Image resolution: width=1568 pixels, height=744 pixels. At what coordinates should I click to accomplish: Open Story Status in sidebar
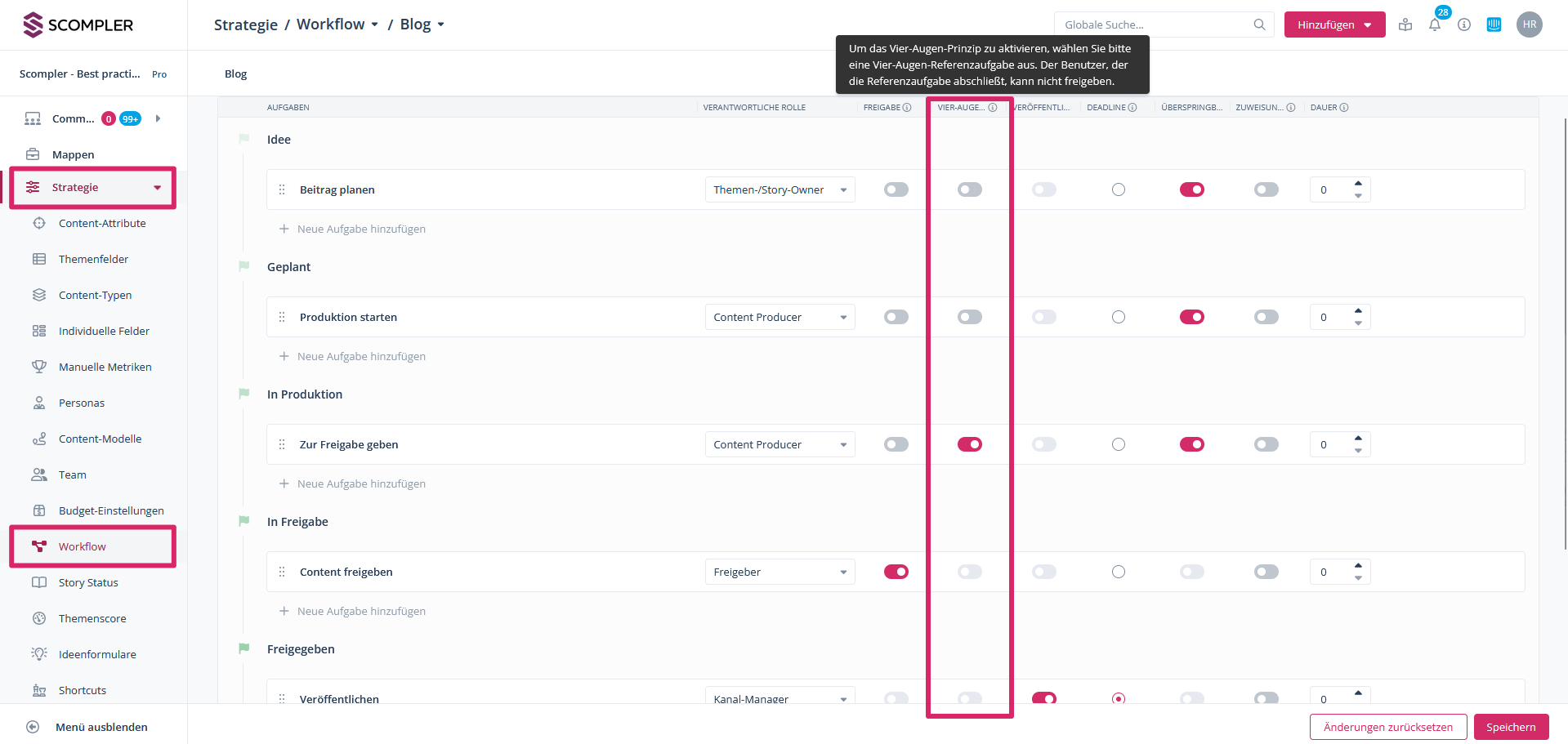88,582
